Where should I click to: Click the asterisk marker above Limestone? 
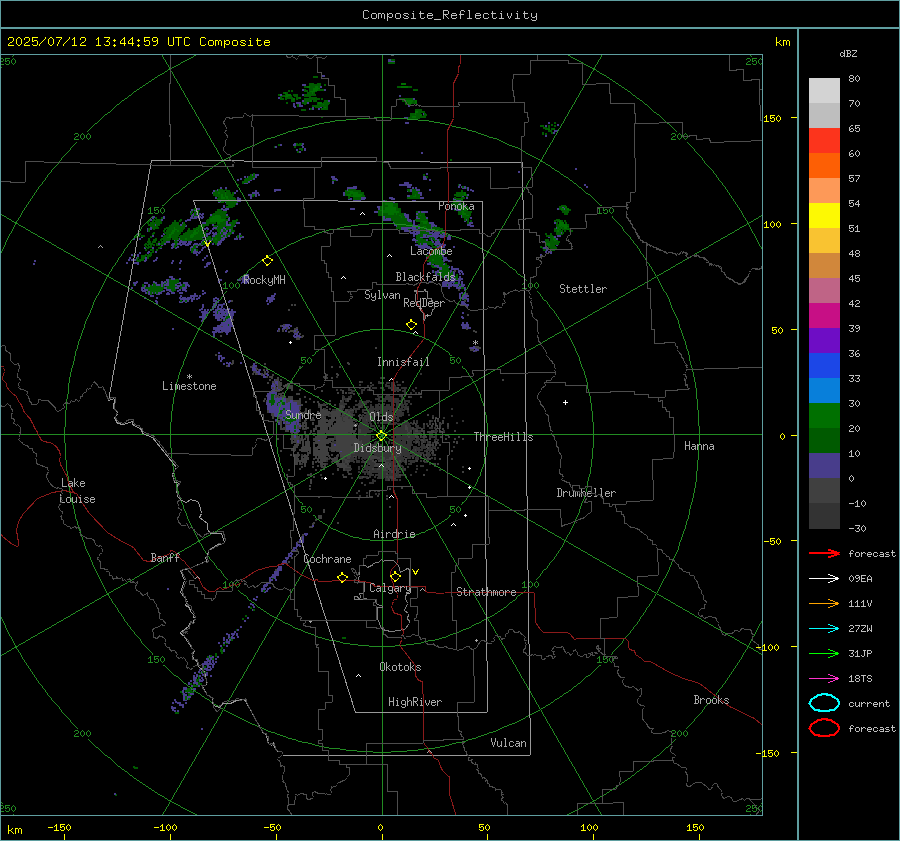189,377
